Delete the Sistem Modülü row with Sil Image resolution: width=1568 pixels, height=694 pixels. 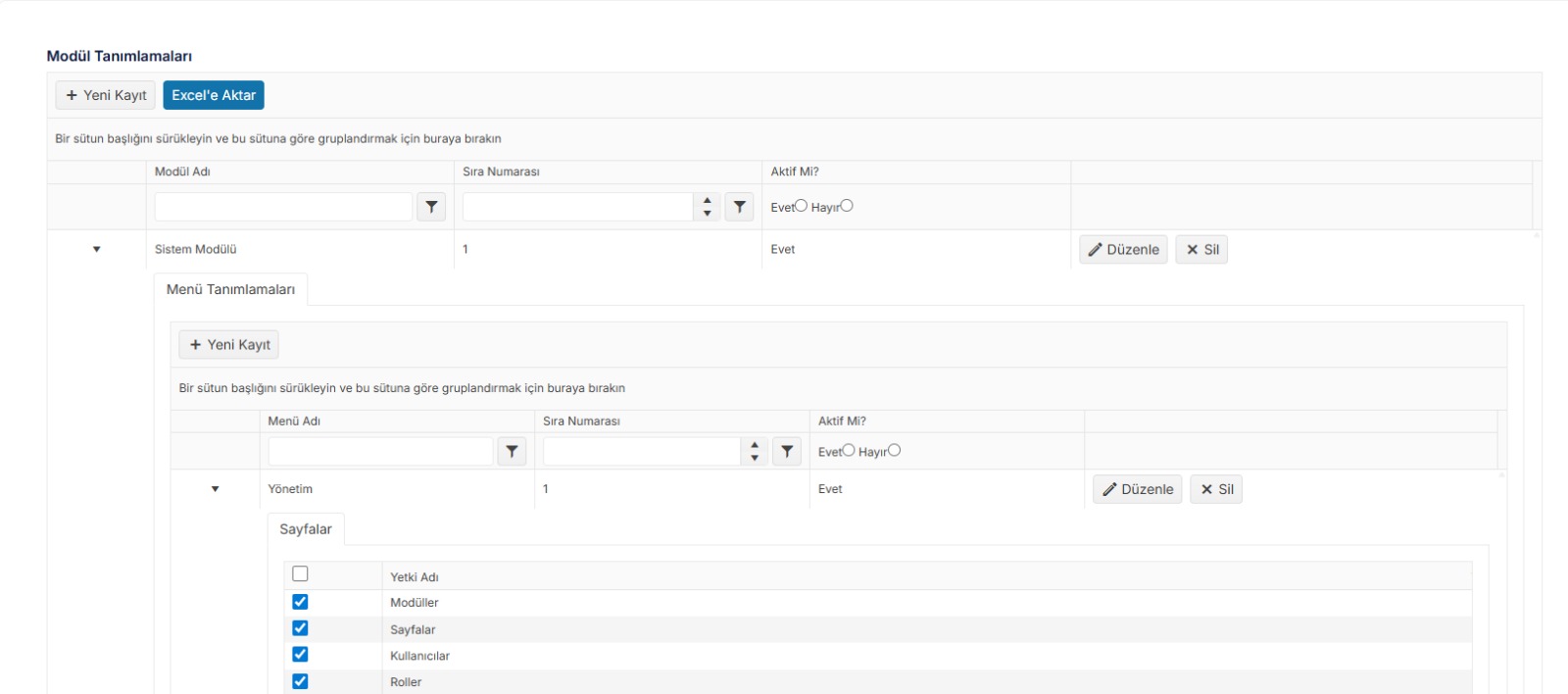pos(1201,250)
